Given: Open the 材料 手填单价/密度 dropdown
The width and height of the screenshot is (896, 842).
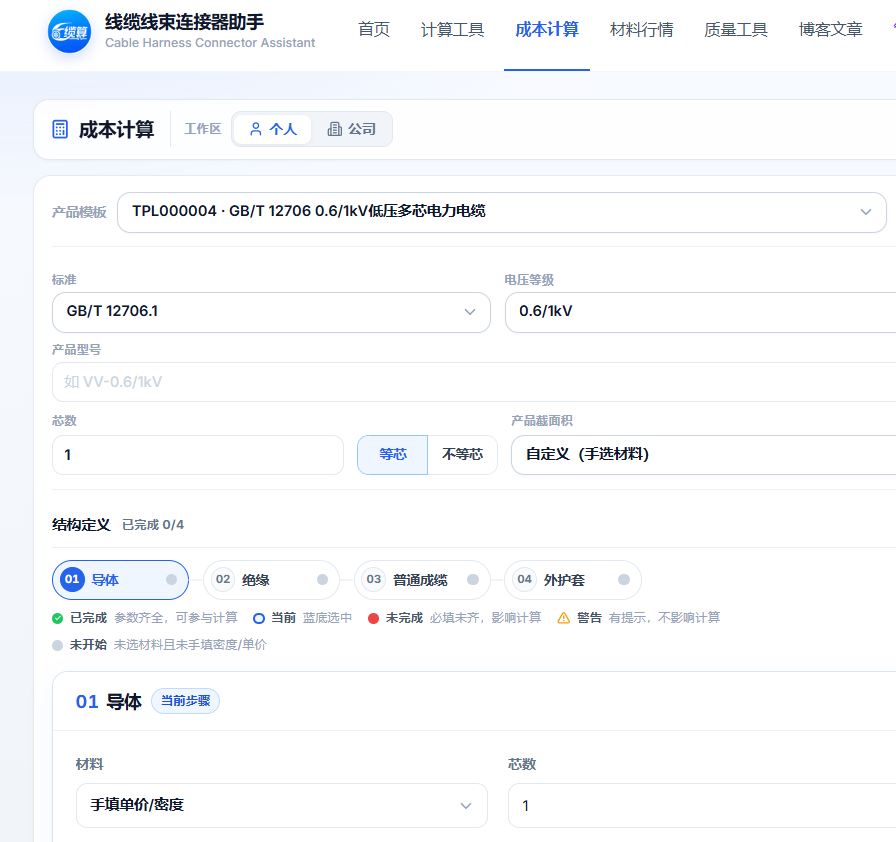Looking at the screenshot, I should coord(282,805).
